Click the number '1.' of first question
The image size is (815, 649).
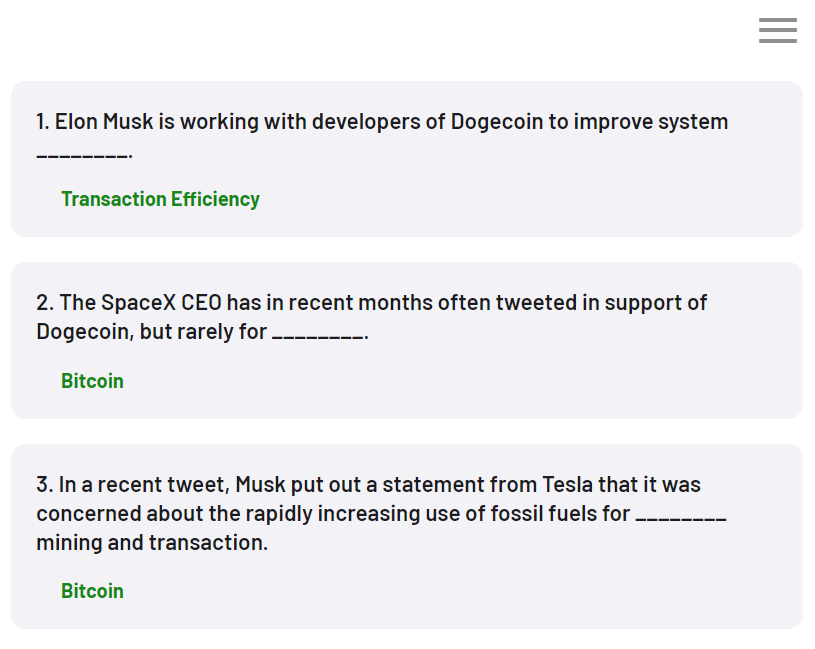pos(43,122)
